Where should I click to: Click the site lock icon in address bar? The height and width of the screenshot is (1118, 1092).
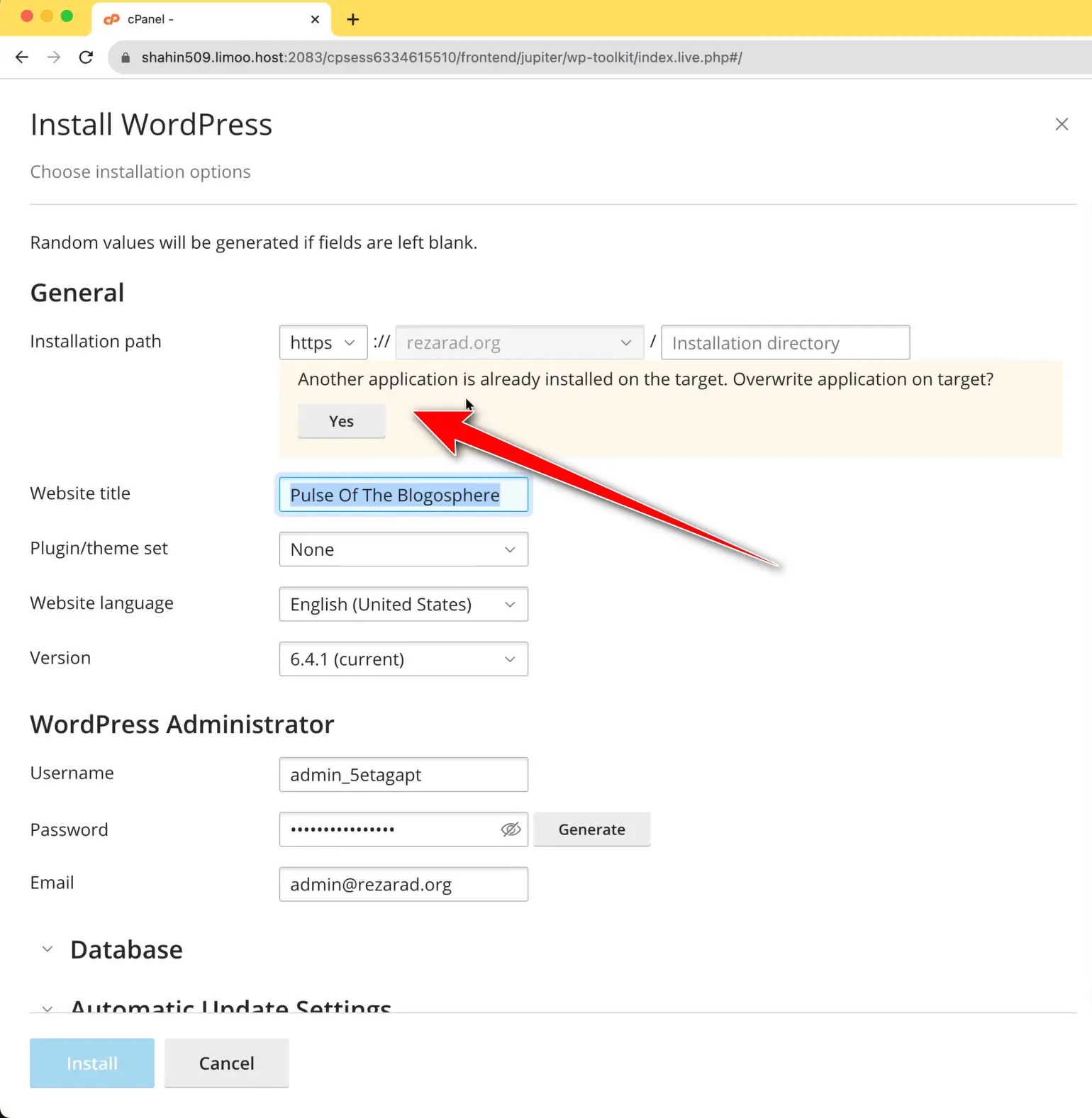[x=126, y=58]
